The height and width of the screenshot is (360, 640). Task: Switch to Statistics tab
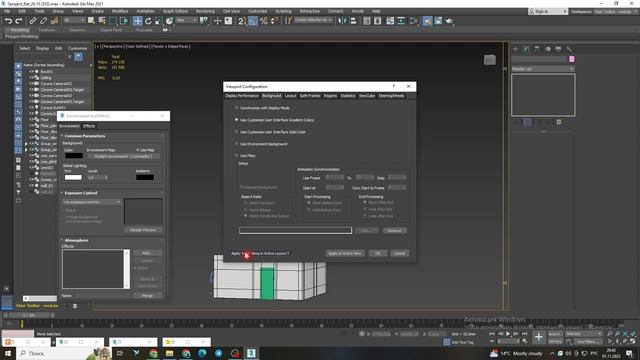click(348, 96)
